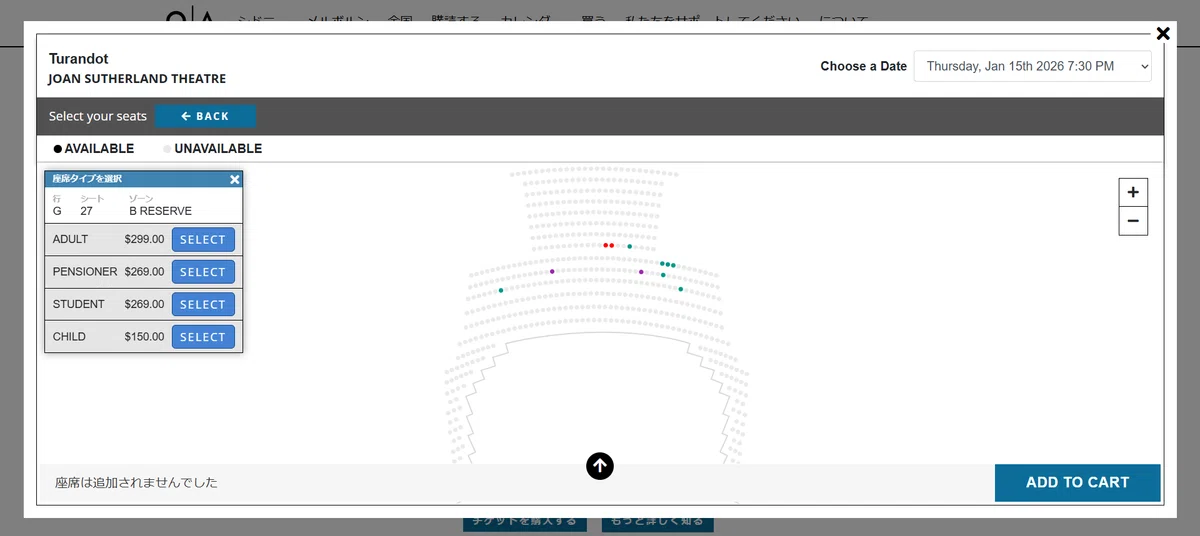This screenshot has width=1200, height=536.
Task: Add selected seats to cart
Action: tap(1077, 482)
